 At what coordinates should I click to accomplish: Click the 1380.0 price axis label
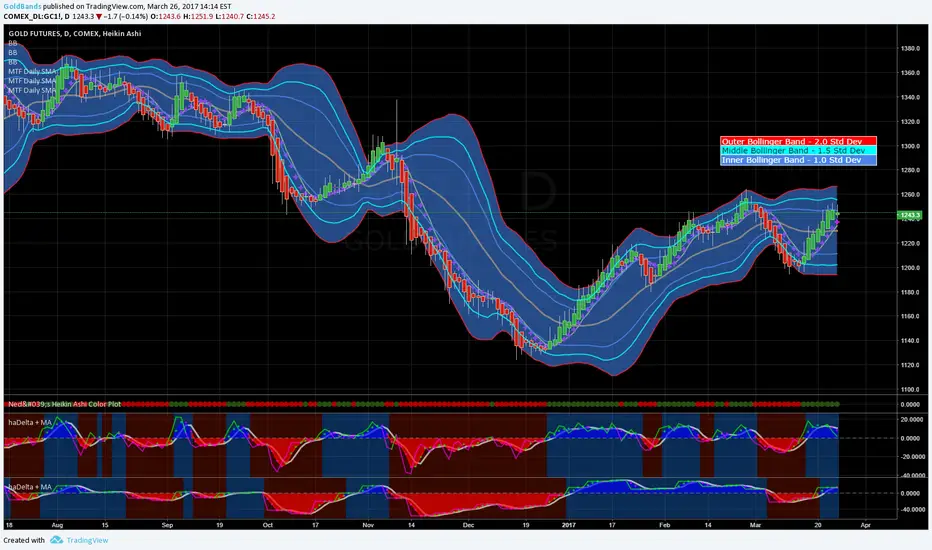click(x=910, y=48)
